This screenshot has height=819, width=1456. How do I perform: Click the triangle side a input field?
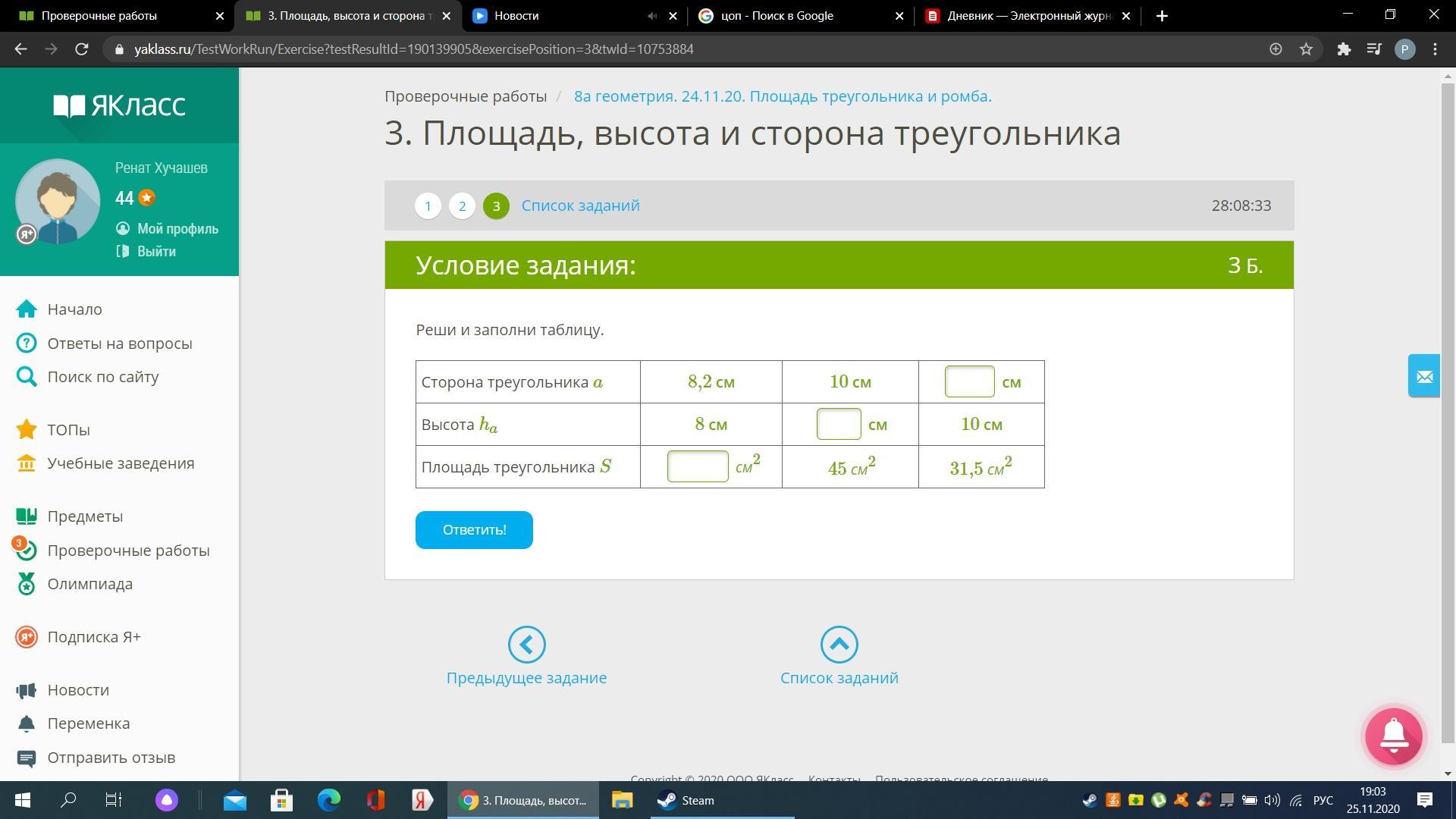point(969,381)
